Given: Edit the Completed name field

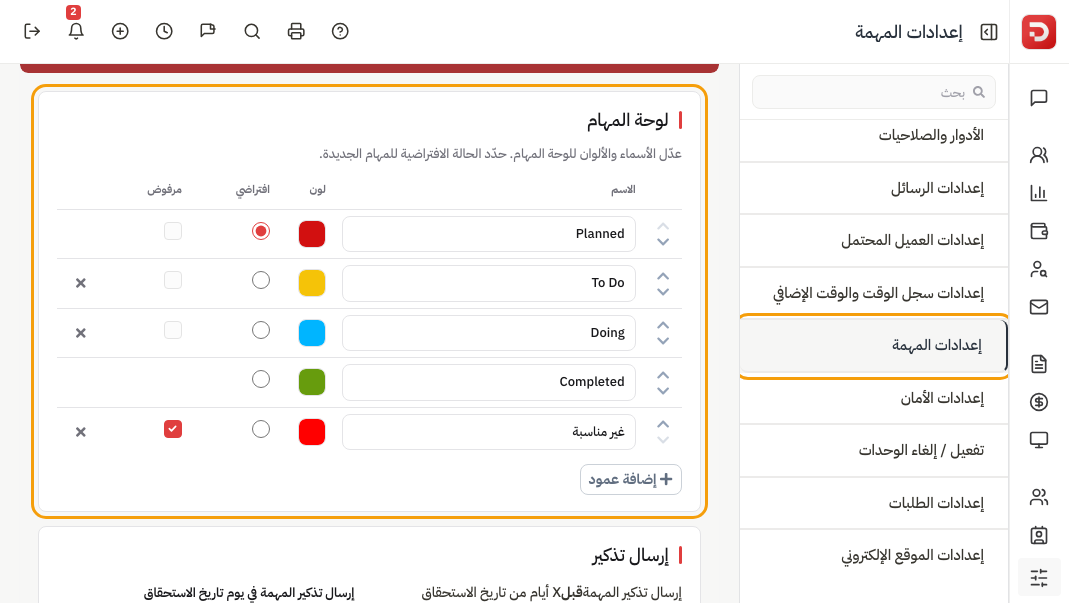Looking at the screenshot, I should coord(489,382).
